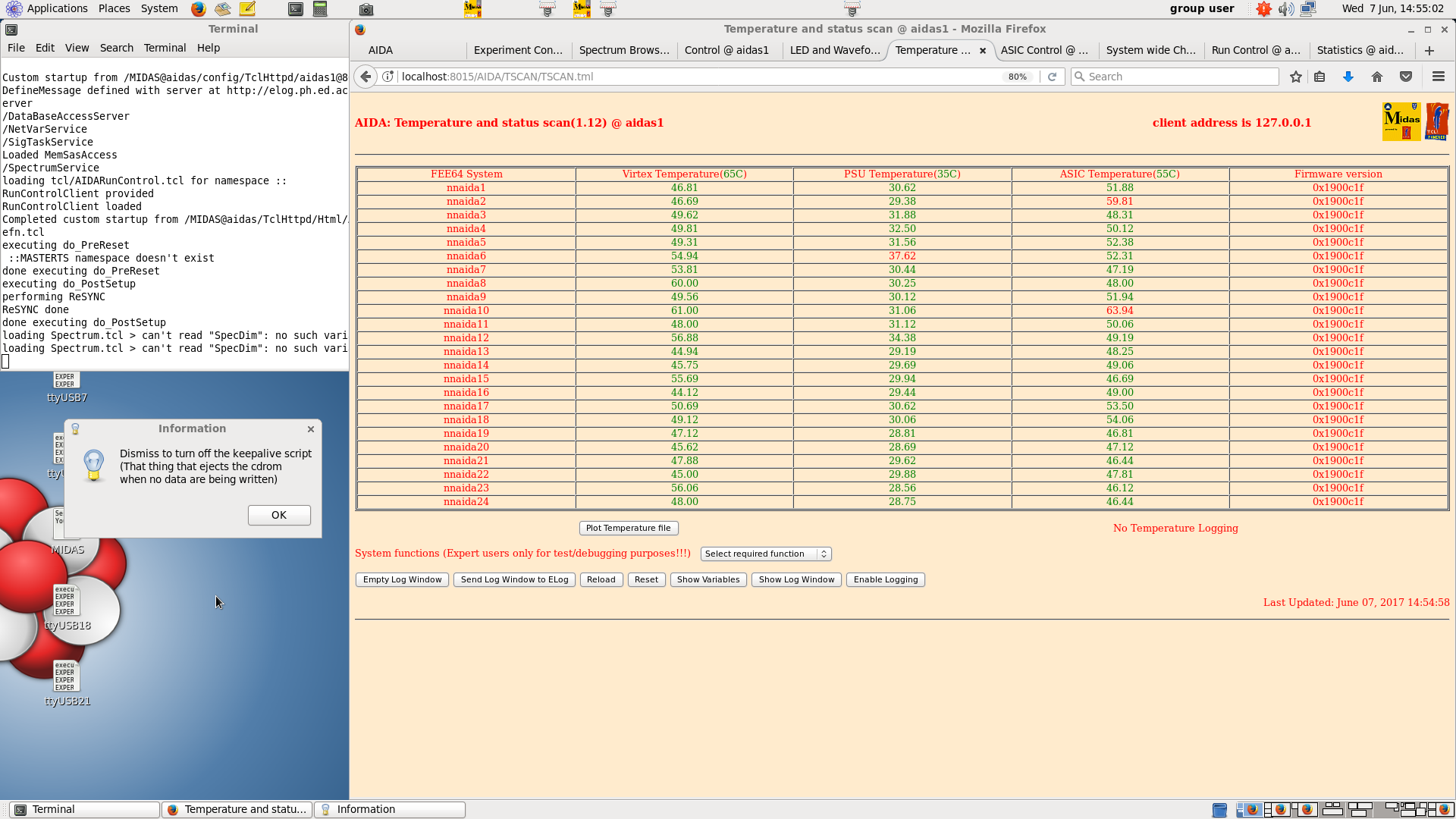Go to Firefox home icon
This screenshot has width=1456, height=819.
[1377, 77]
